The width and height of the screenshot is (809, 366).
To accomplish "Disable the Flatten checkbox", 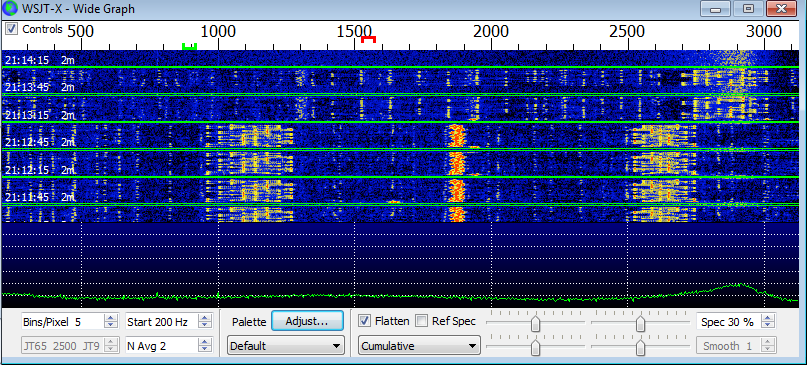I will [364, 321].
